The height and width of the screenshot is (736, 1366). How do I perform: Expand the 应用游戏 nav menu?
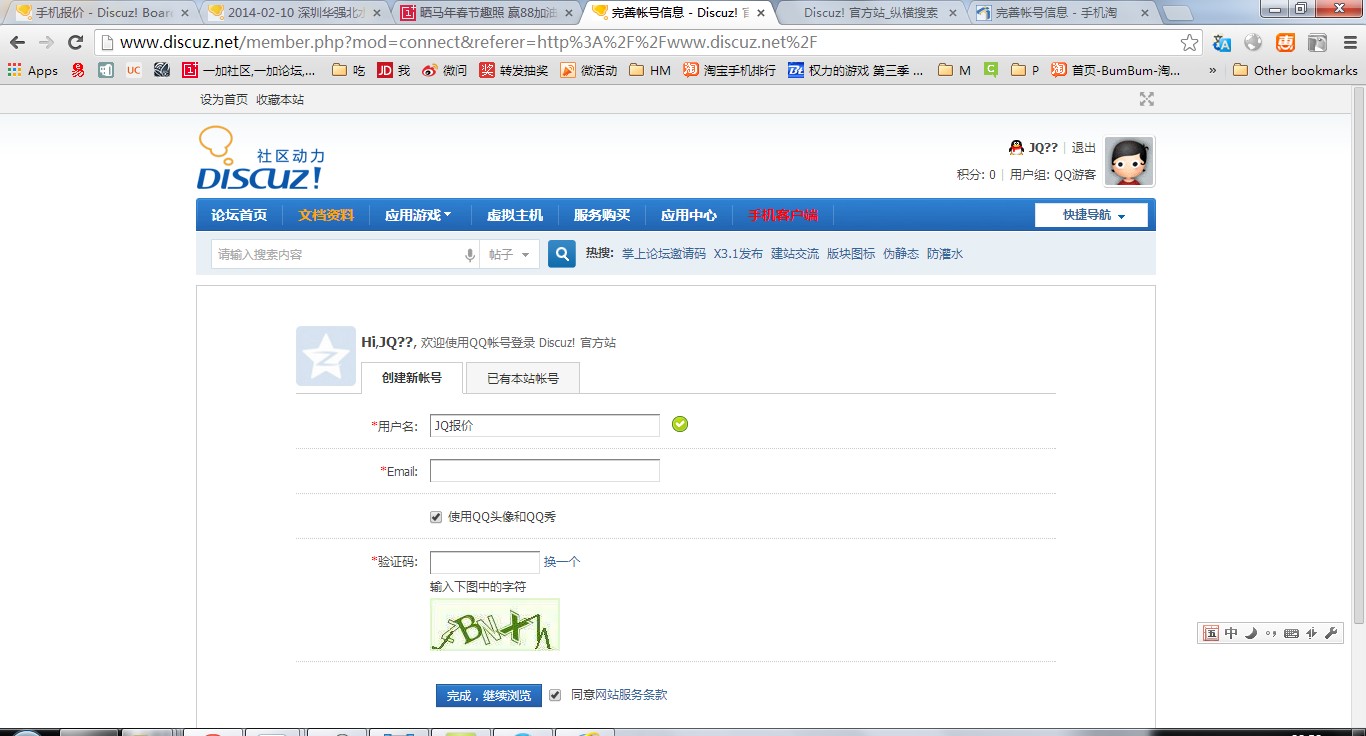418,215
